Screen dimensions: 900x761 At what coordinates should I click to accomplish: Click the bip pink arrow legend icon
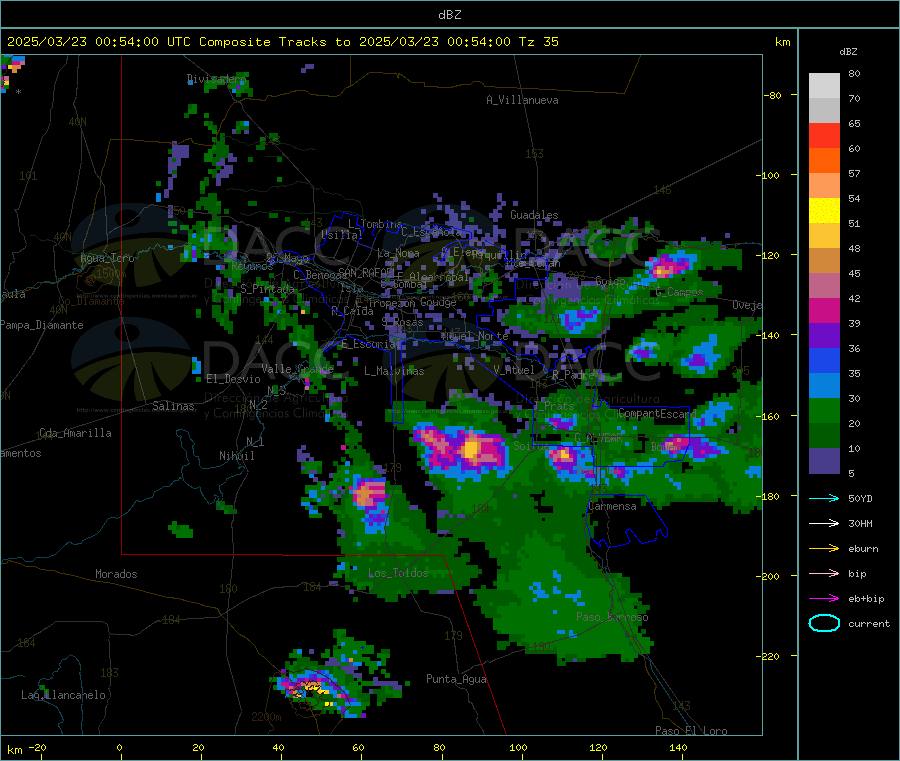click(x=824, y=573)
